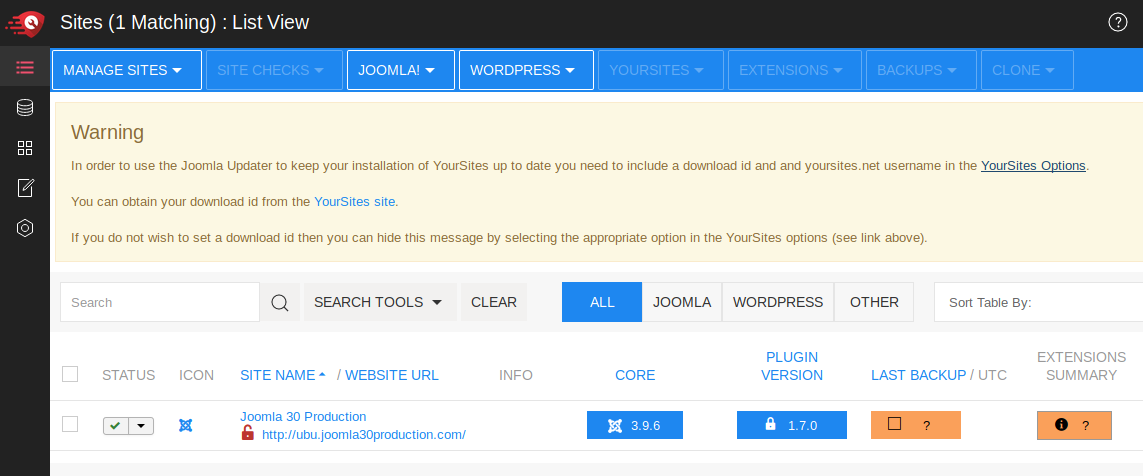Open the grid dashboard sidebar icon
Screen dimensions: 1143x476
coord(25,148)
